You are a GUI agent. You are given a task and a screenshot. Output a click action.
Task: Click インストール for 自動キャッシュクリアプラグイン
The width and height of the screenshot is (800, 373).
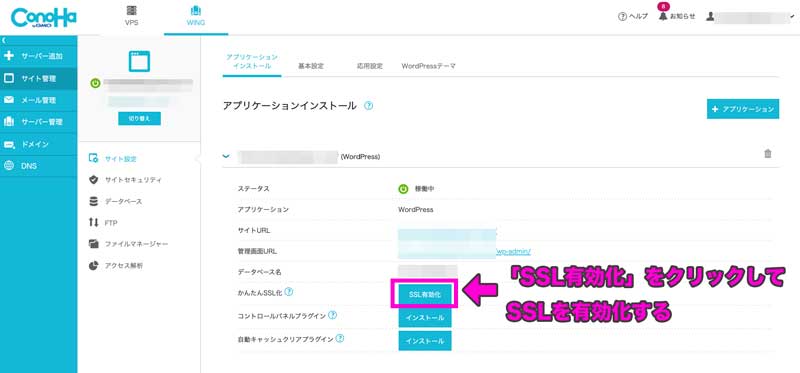pyautogui.click(x=425, y=341)
